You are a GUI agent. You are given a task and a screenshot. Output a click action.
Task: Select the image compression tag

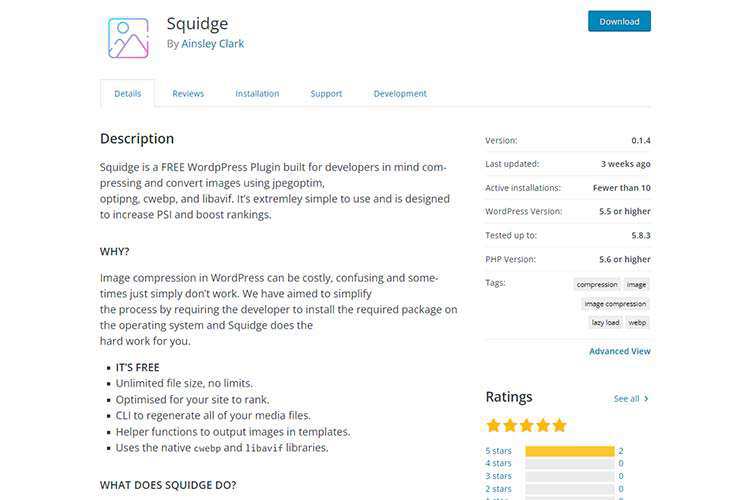click(x=615, y=303)
